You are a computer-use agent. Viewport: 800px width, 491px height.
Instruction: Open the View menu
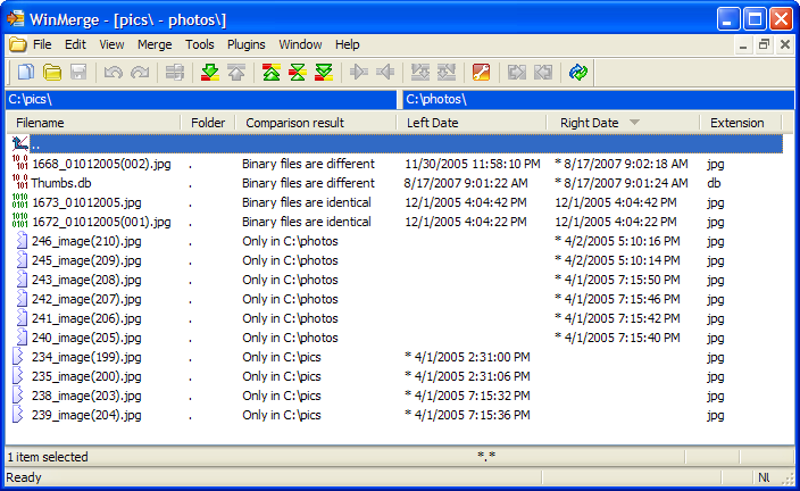pyautogui.click(x=111, y=45)
